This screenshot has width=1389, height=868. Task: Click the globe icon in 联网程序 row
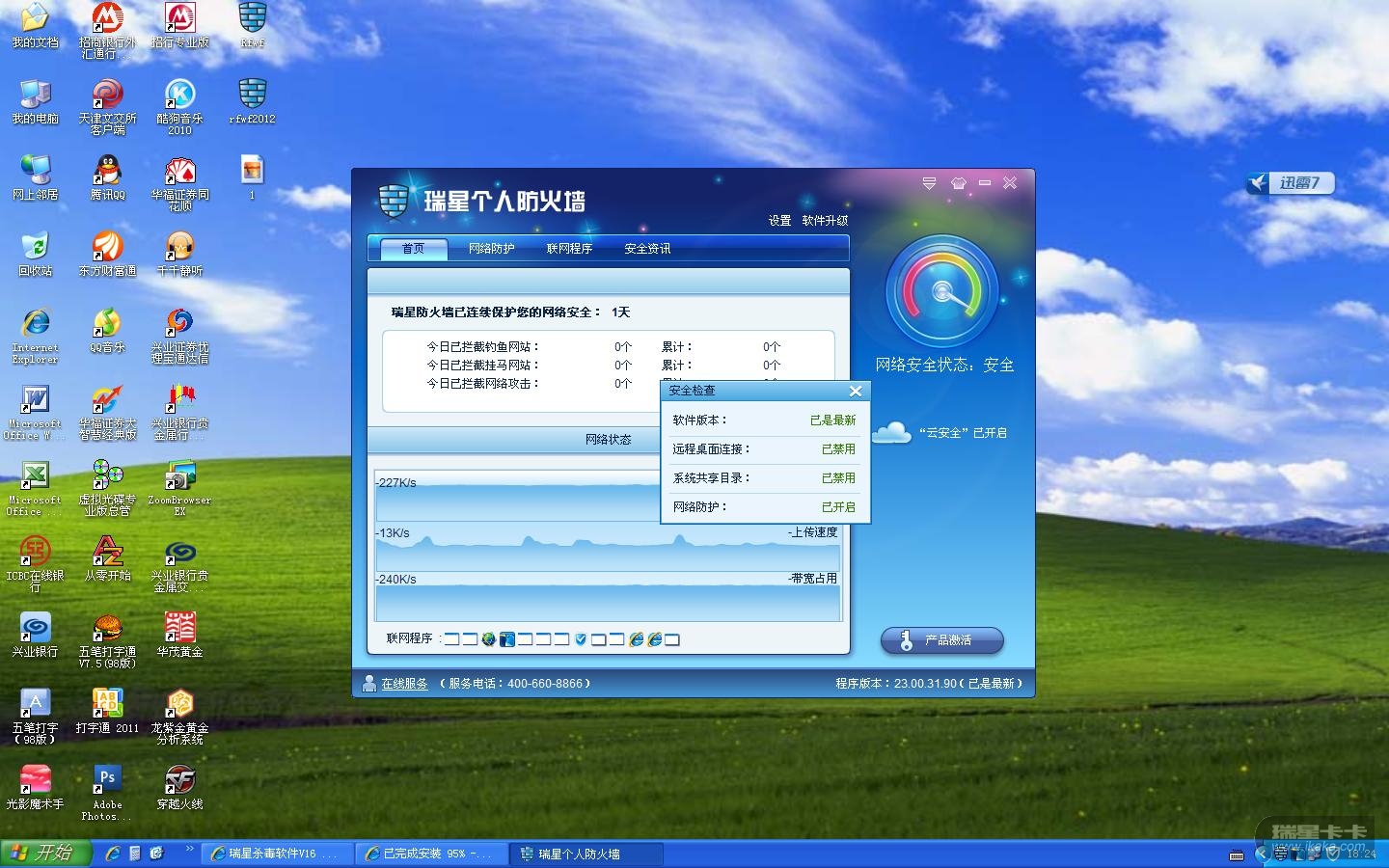489,639
